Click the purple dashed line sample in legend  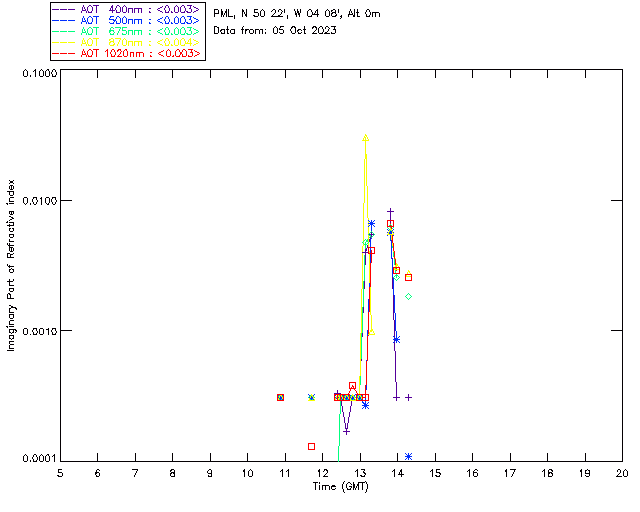(x=64, y=9)
